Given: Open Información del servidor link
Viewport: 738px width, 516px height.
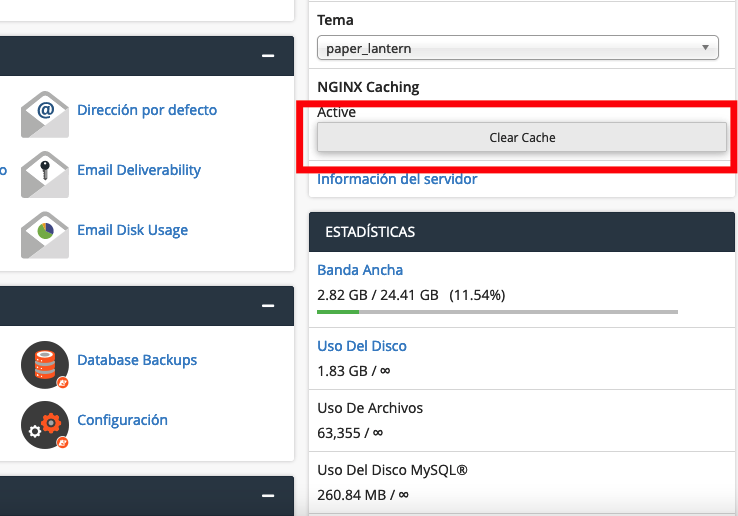Looking at the screenshot, I should (x=397, y=179).
